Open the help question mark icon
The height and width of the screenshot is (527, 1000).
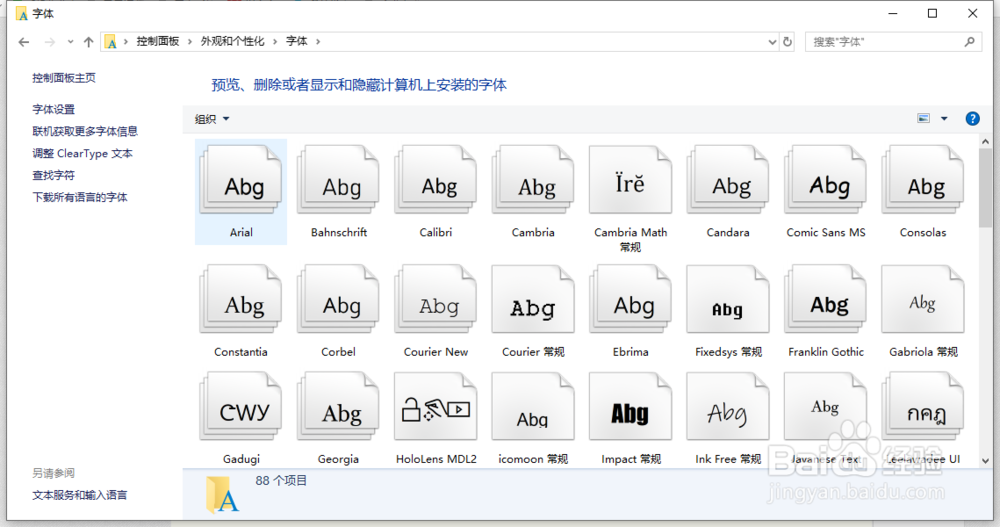(972, 119)
